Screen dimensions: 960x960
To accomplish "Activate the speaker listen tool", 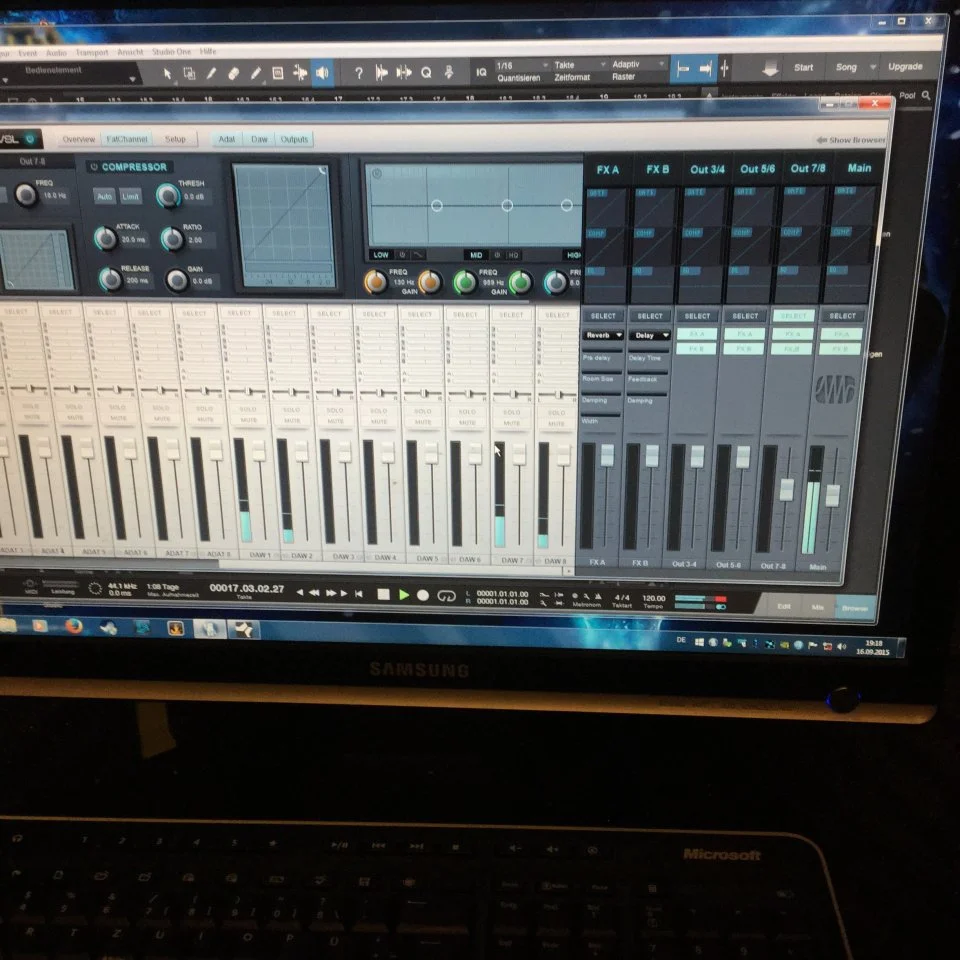I will click(x=323, y=73).
